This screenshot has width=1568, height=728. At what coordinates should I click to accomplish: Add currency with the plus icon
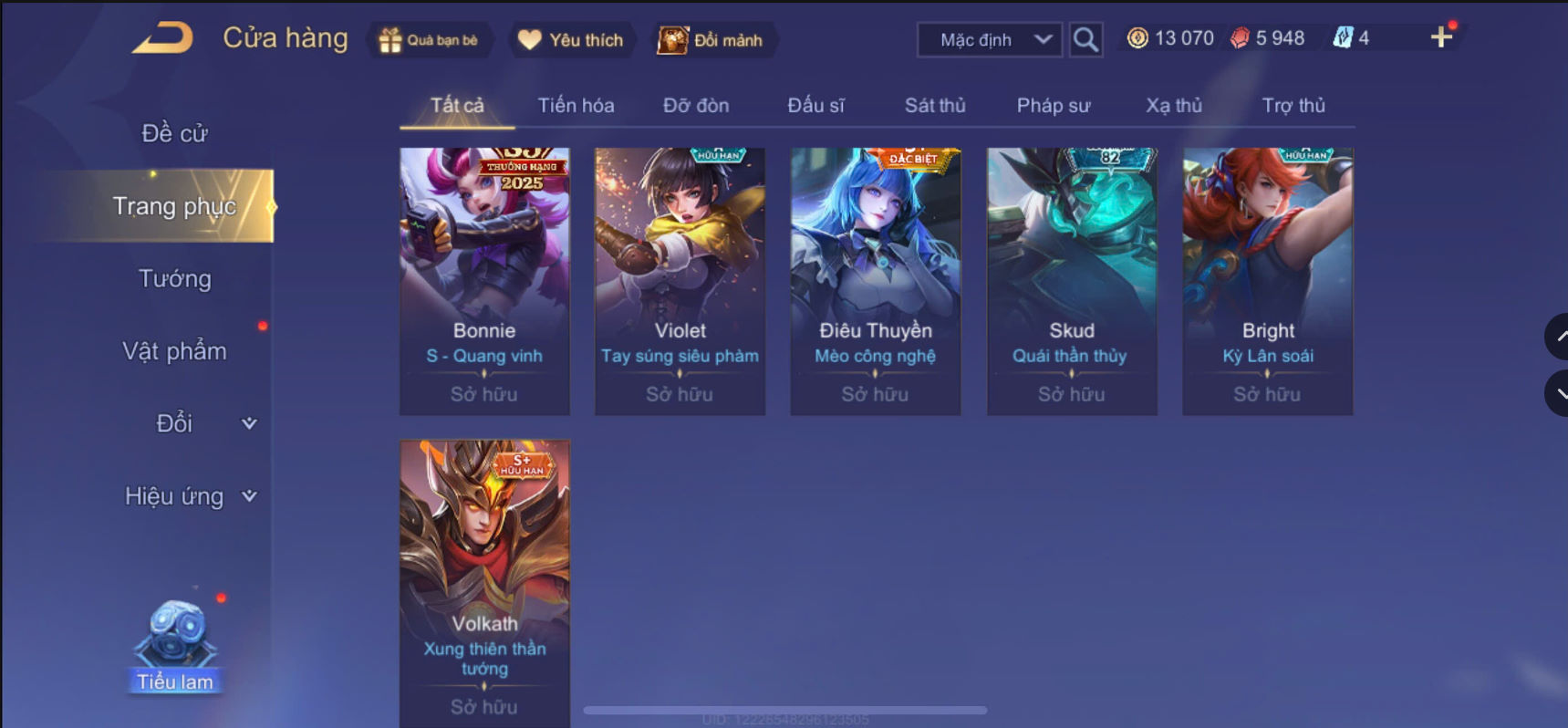[x=1441, y=37]
